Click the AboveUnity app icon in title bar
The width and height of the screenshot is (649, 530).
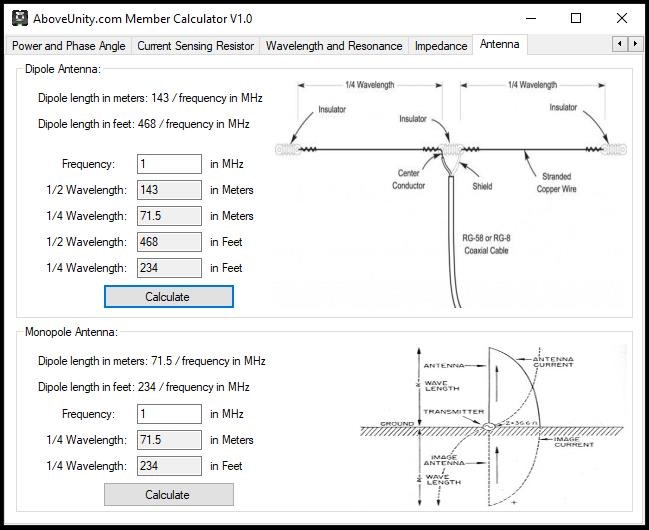19,19
